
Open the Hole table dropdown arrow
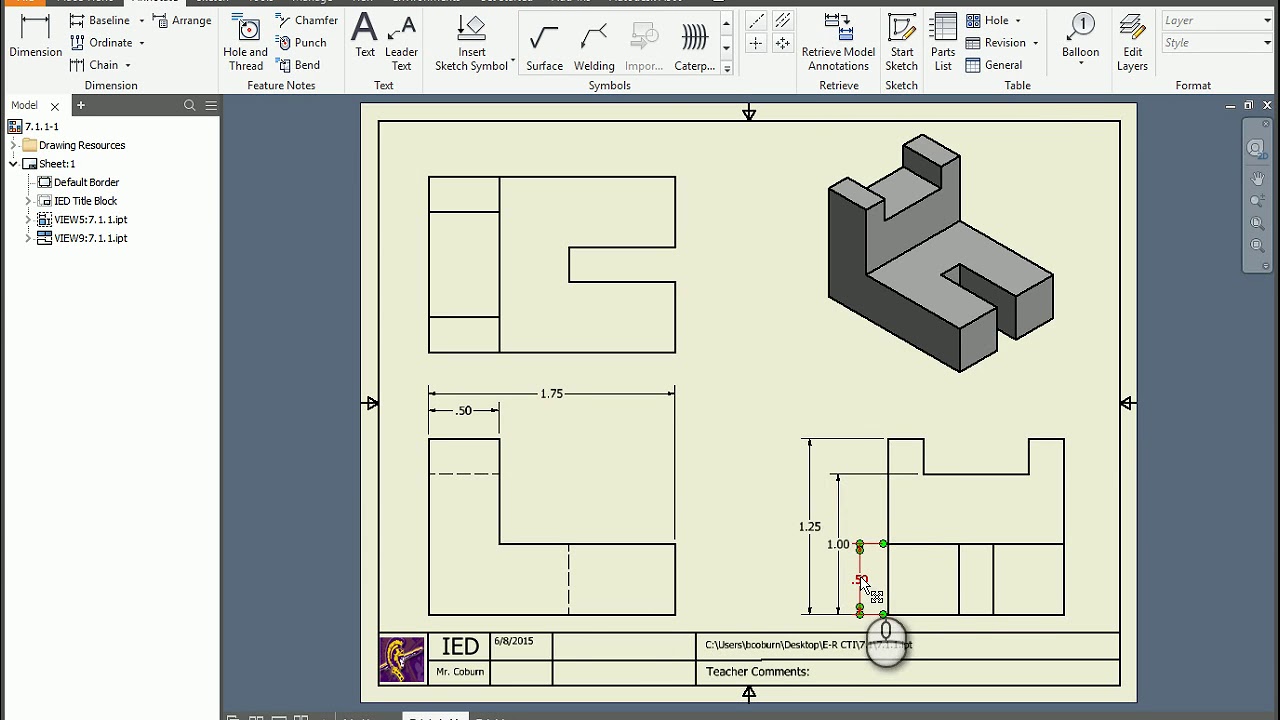pos(1018,21)
